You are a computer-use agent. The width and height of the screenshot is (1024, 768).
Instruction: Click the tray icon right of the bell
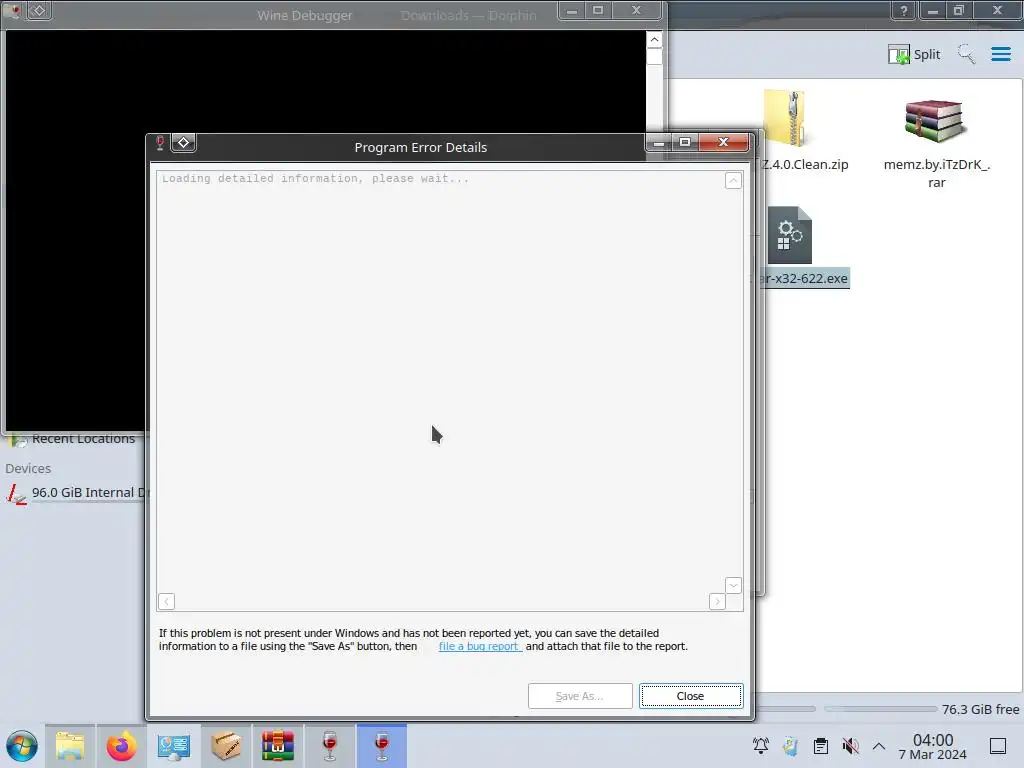(x=791, y=746)
